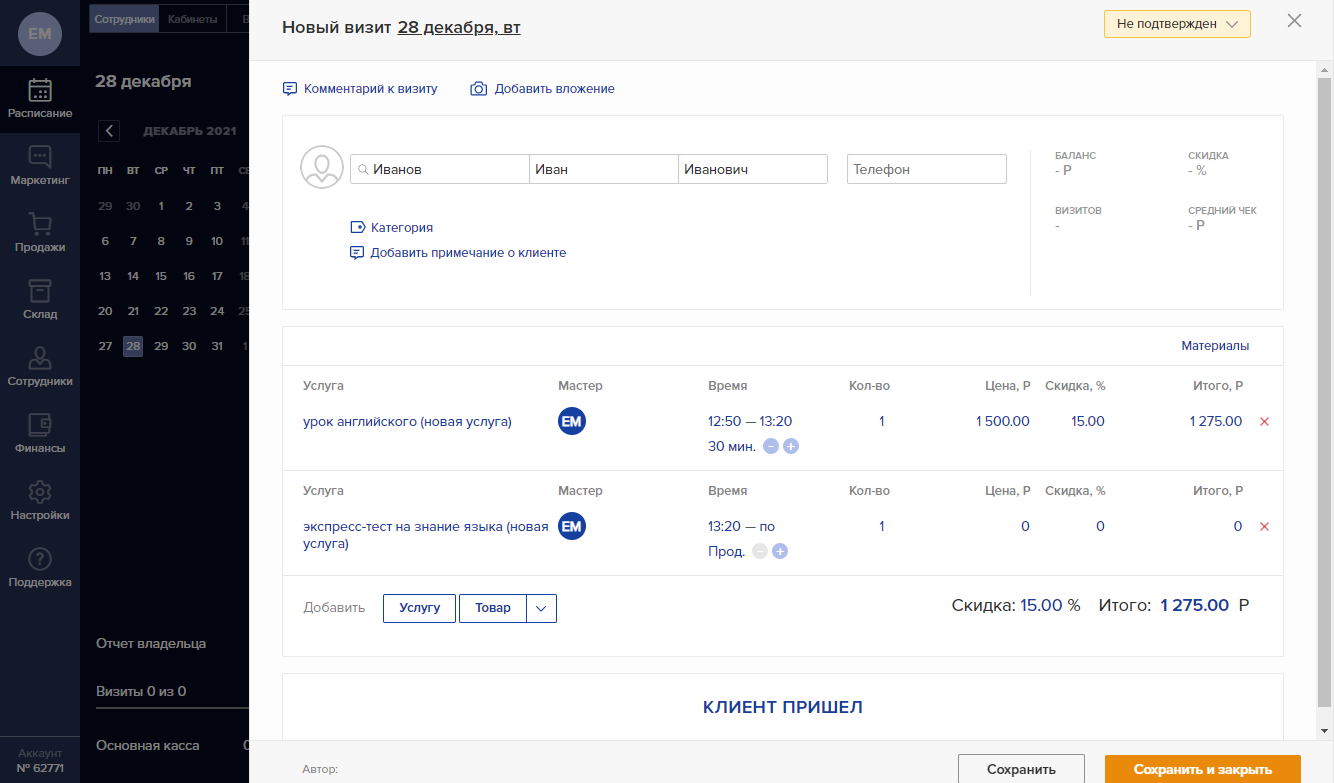Click Добавить вложение camera link

click(543, 89)
